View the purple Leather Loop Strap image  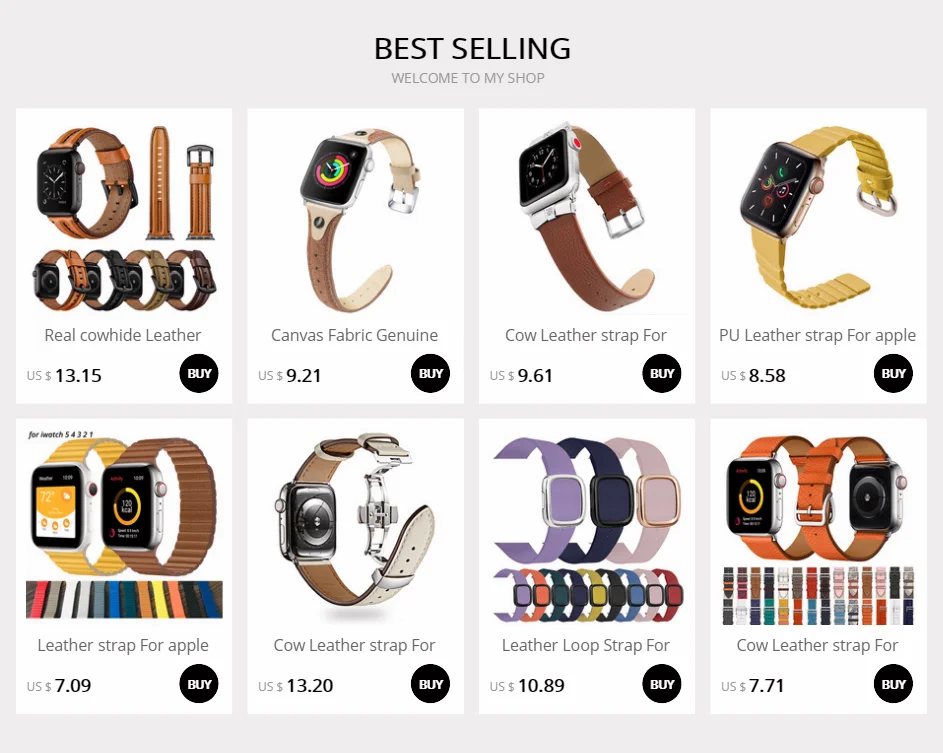click(x=587, y=527)
